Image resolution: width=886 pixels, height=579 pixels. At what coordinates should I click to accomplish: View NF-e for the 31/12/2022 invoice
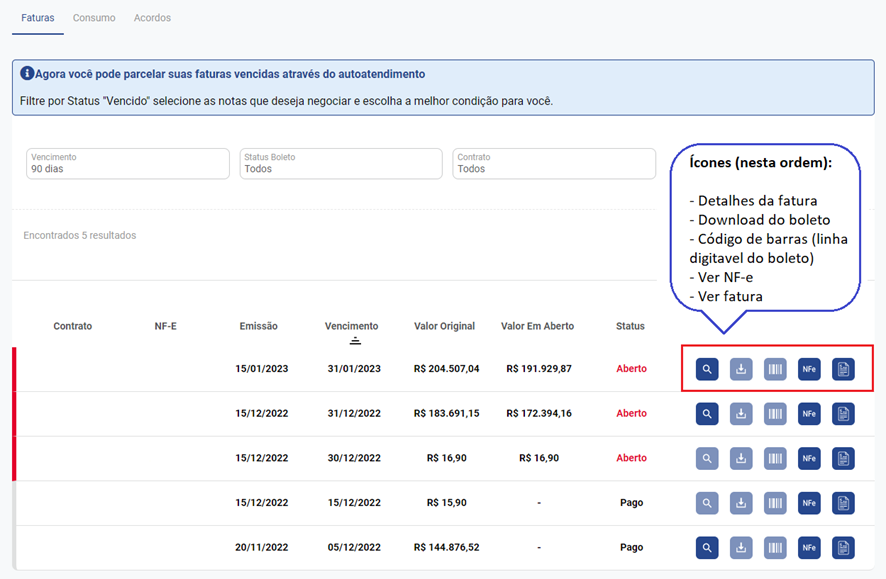[809, 414]
